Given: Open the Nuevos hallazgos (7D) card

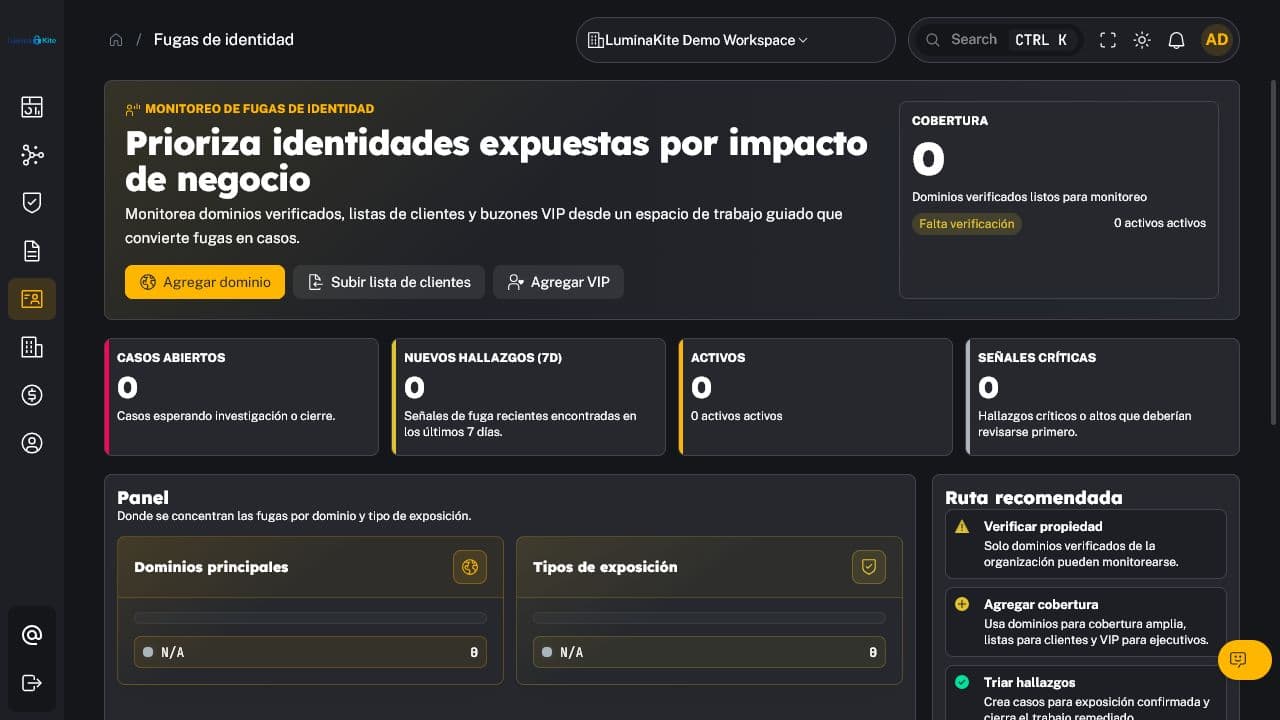Looking at the screenshot, I should [528, 397].
